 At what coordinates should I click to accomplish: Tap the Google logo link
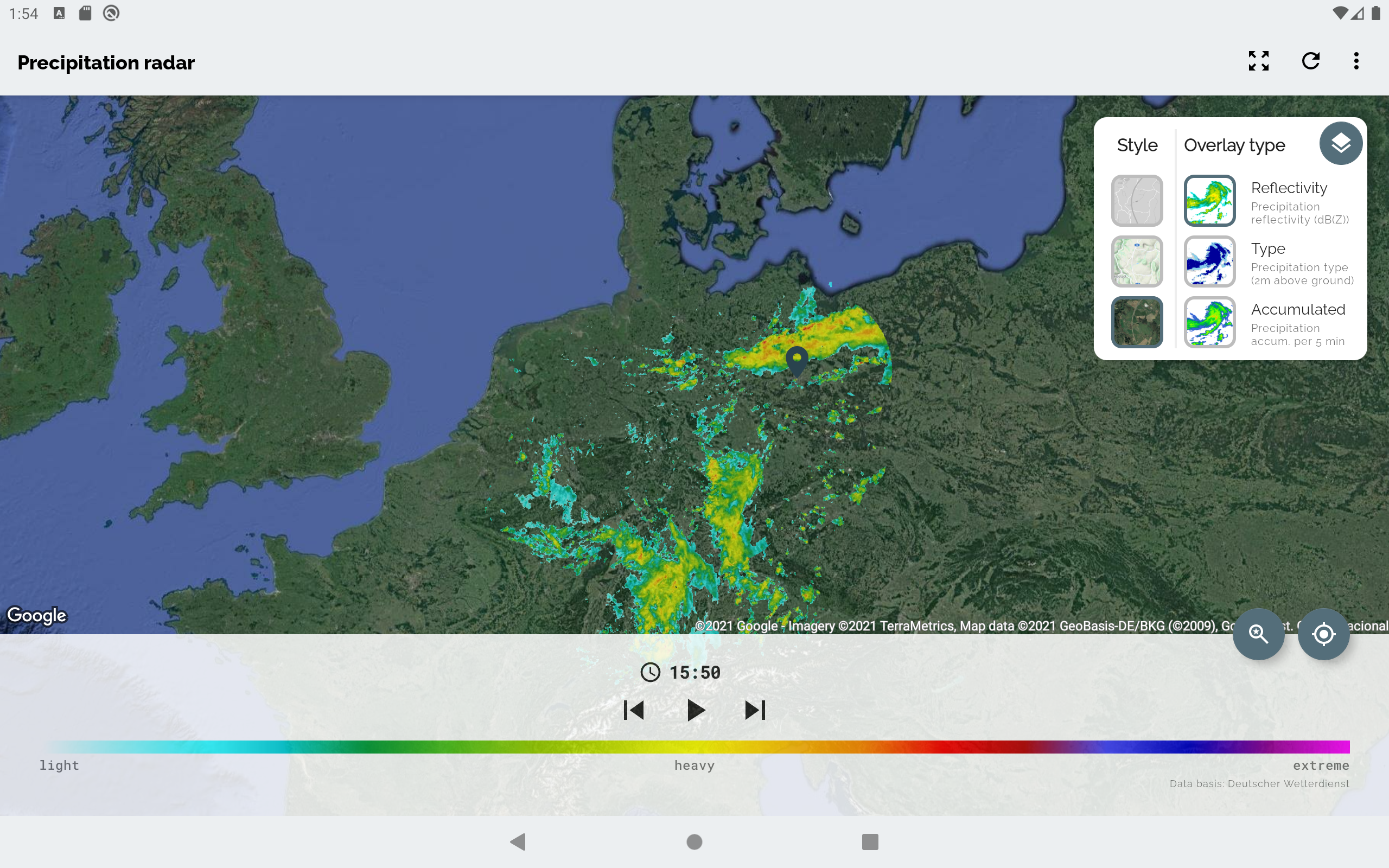tap(37, 615)
